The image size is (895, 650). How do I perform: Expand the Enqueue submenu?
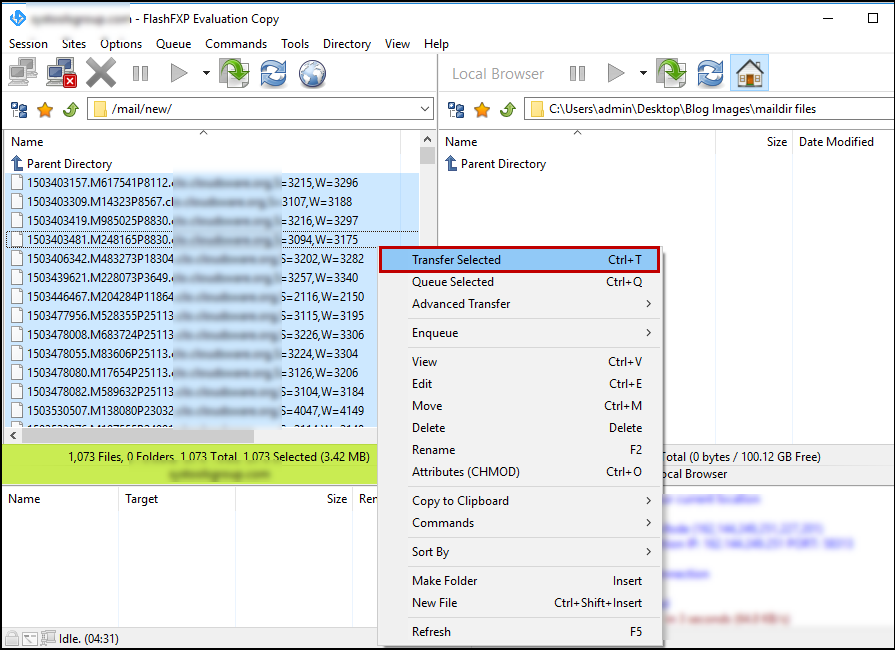point(519,333)
